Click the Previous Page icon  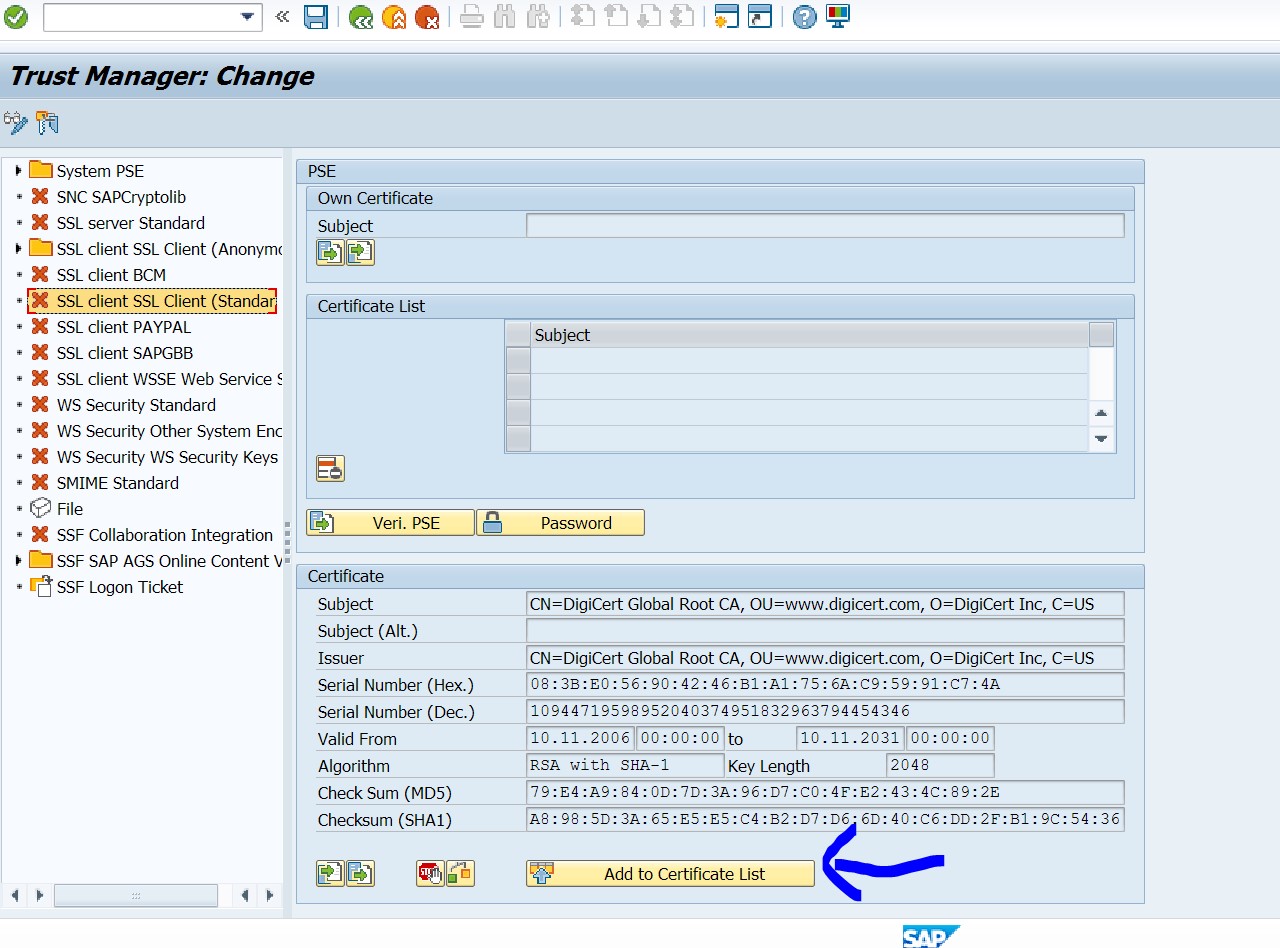(x=616, y=17)
